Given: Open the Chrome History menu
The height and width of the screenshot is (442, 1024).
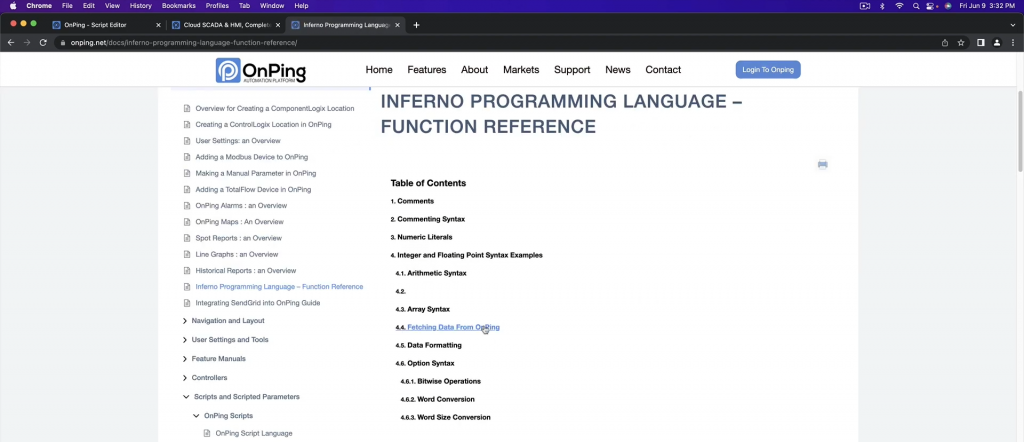Looking at the screenshot, I should tap(140, 6).
